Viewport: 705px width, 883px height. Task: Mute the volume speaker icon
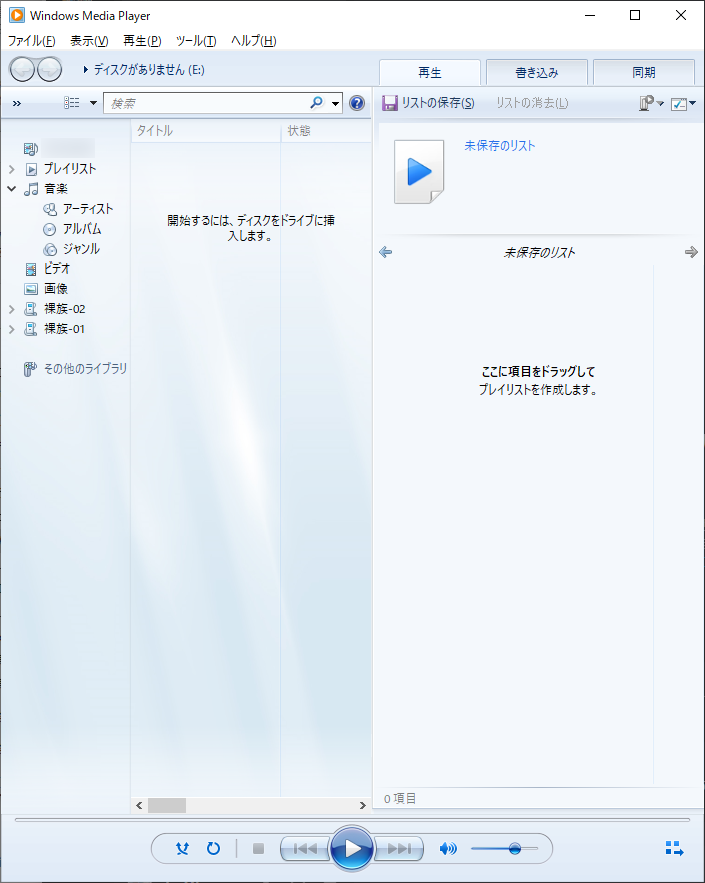coord(448,848)
